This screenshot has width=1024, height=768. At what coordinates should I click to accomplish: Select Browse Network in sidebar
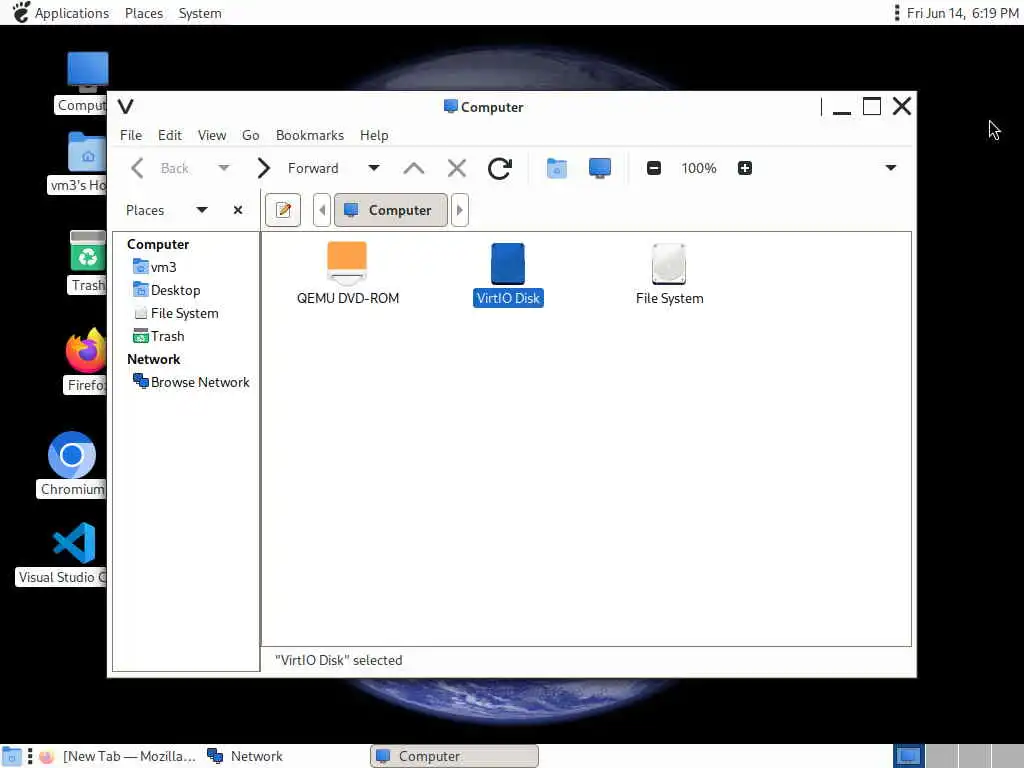click(200, 382)
